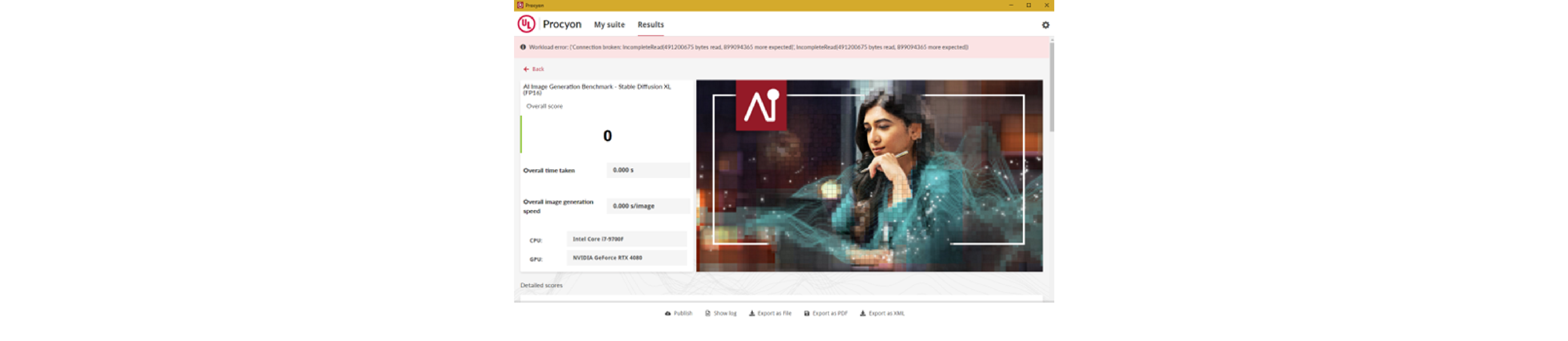1568x341 pixels.
Task: Click the Procyon product name text
Action: pyautogui.click(x=562, y=24)
